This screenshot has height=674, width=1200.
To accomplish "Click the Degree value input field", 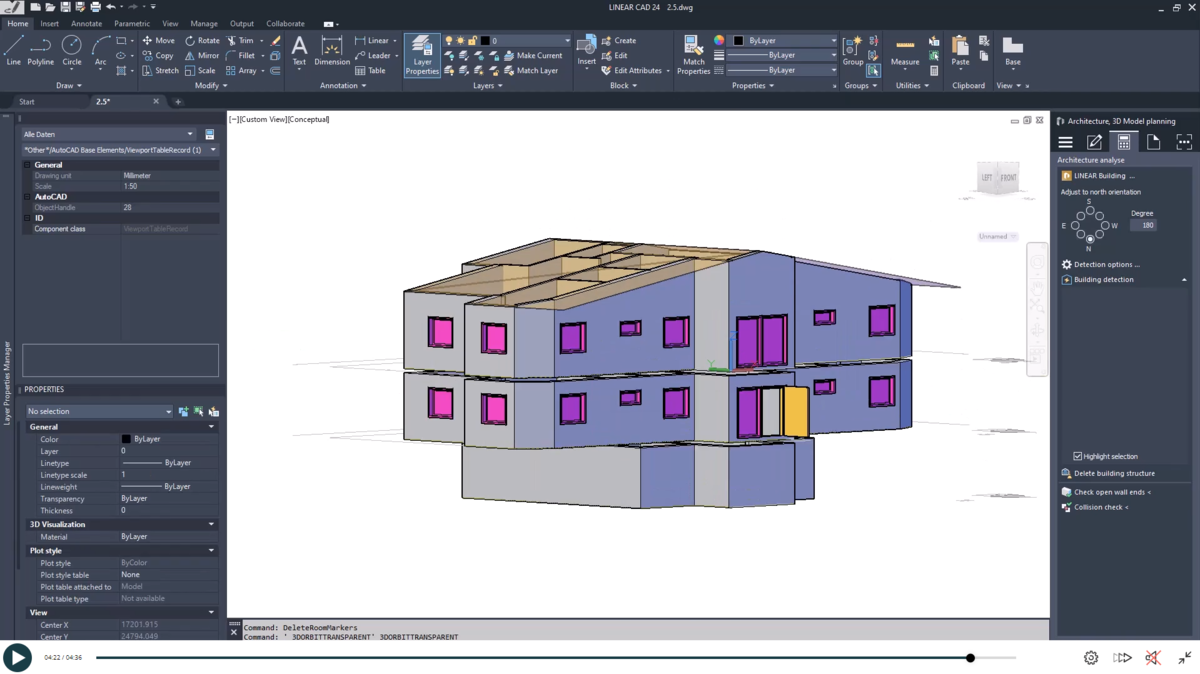I will (x=1143, y=225).
